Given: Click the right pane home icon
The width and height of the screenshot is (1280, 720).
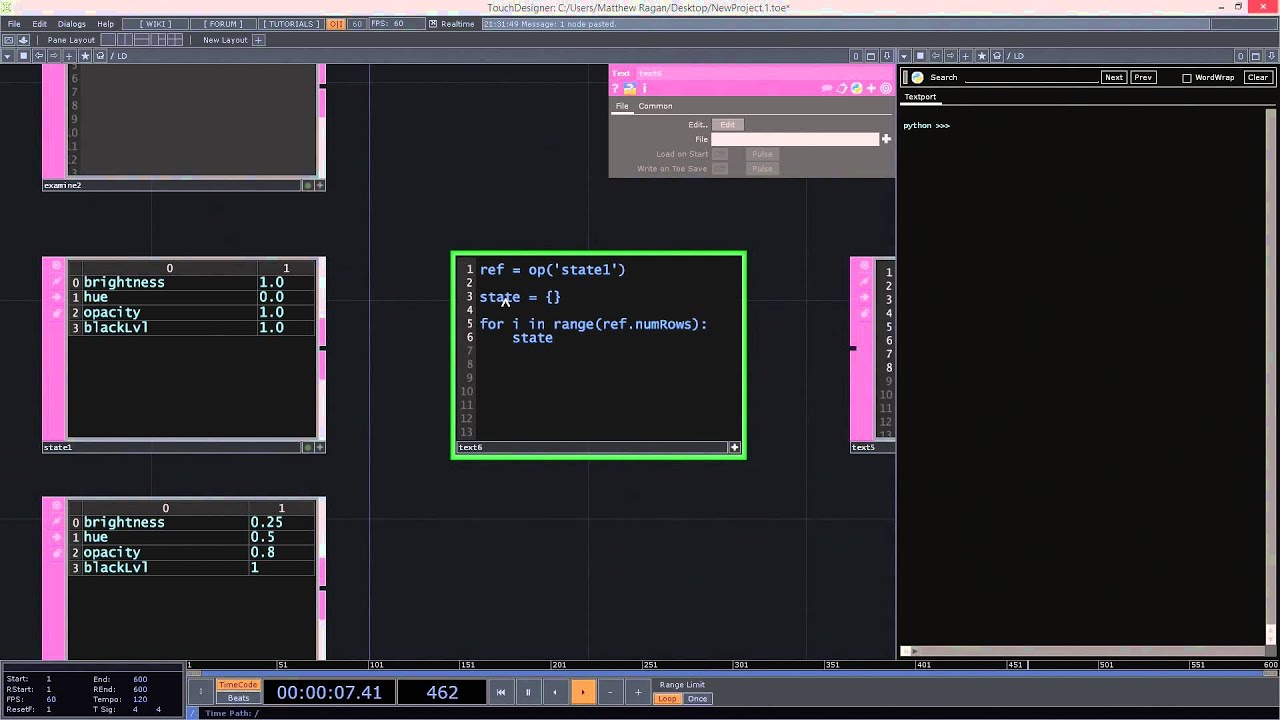Looking at the screenshot, I should point(996,56).
